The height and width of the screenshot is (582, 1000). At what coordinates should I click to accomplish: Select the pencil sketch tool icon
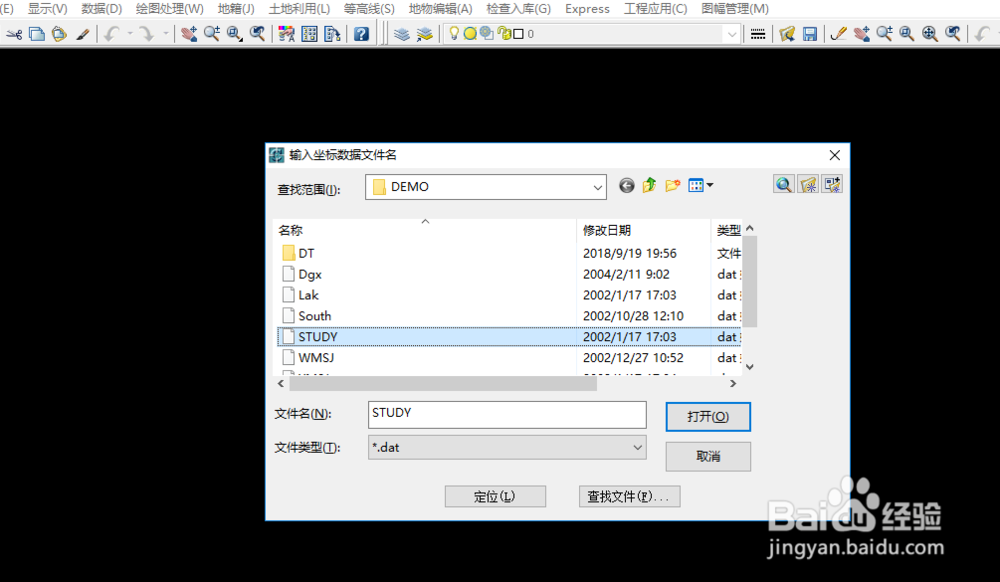839,34
